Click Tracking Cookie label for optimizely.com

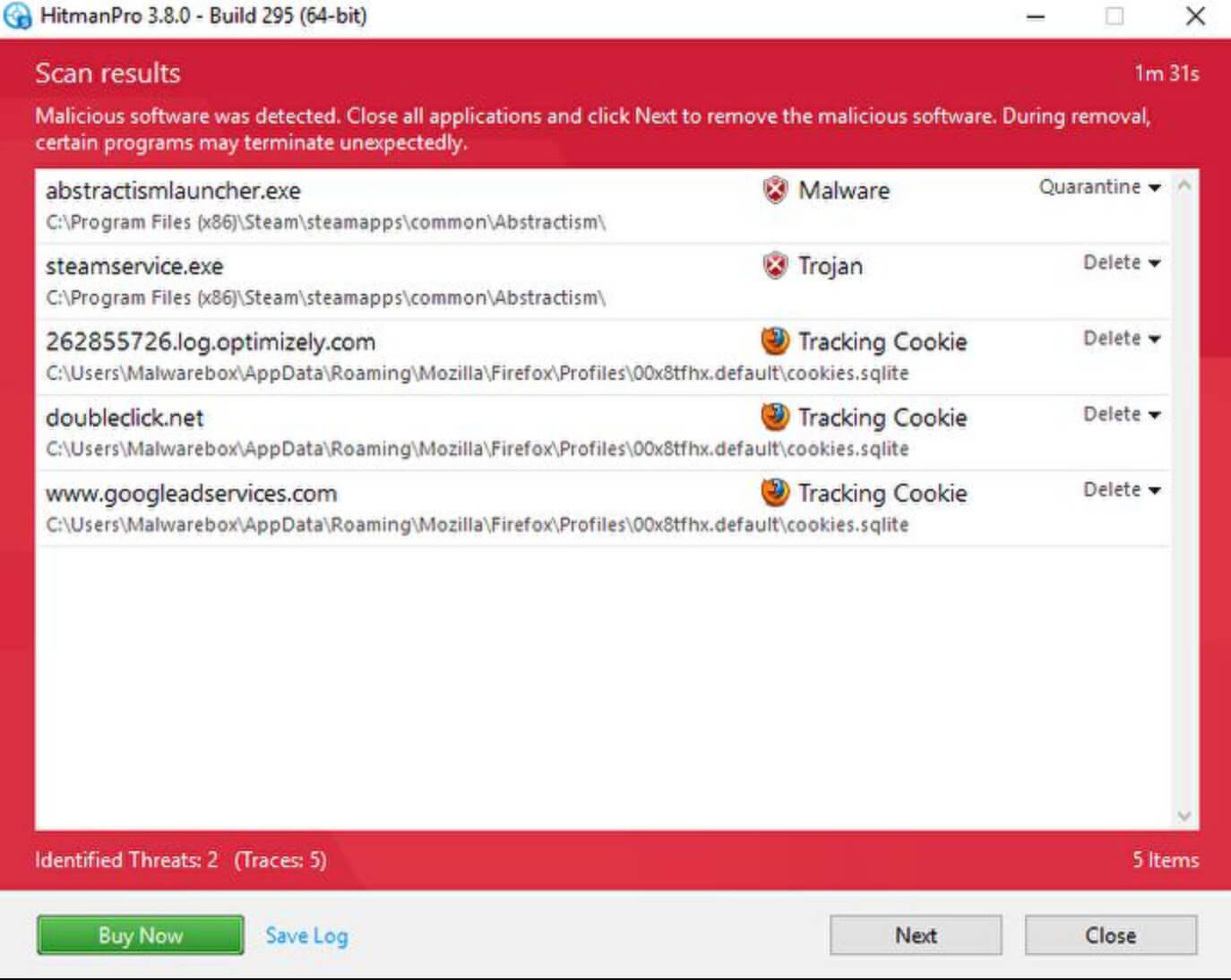click(x=882, y=341)
